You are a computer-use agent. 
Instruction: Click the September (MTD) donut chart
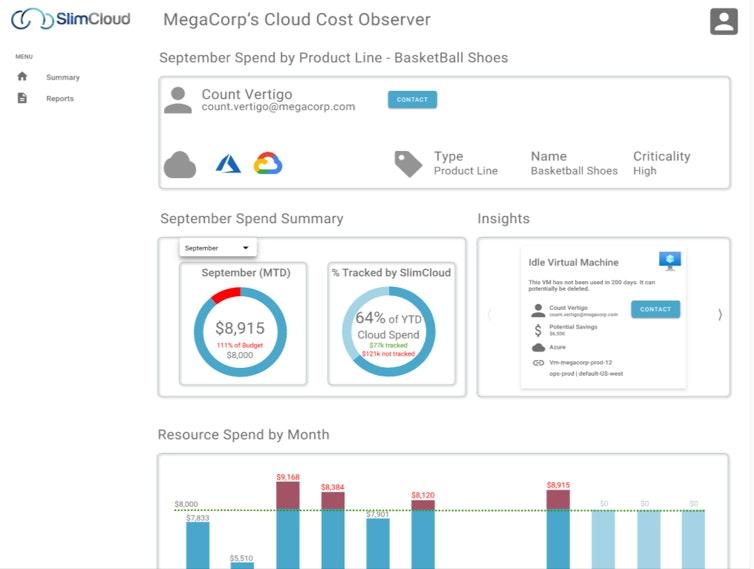(x=240, y=332)
